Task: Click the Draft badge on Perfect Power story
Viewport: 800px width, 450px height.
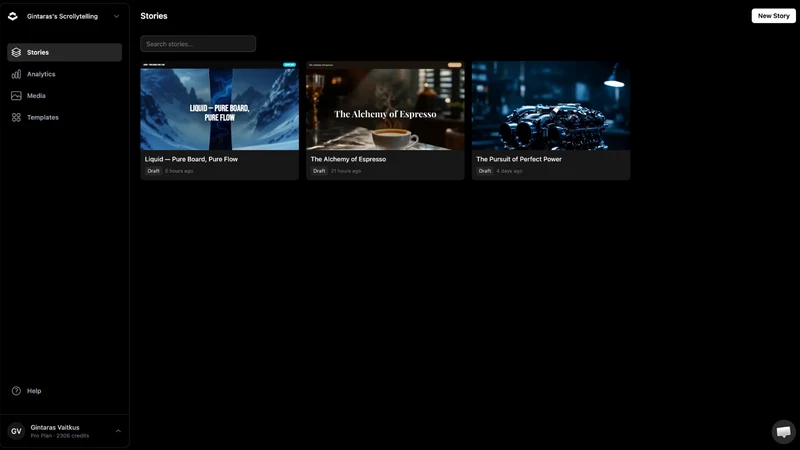Action: (485, 171)
